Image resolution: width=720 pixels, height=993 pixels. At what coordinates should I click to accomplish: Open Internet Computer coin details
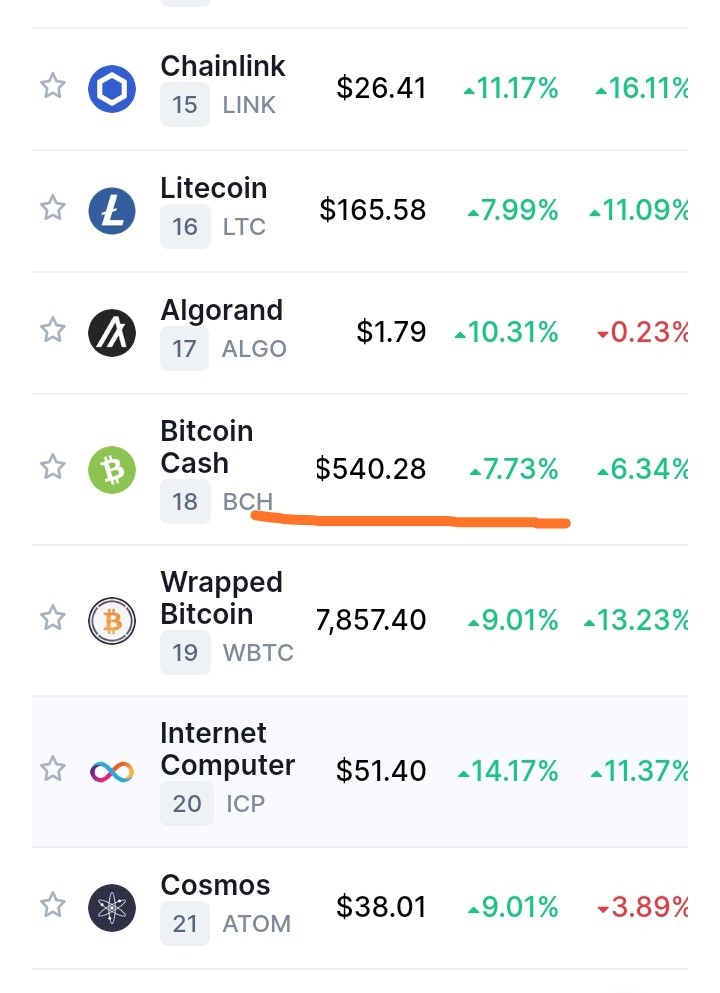pos(227,749)
